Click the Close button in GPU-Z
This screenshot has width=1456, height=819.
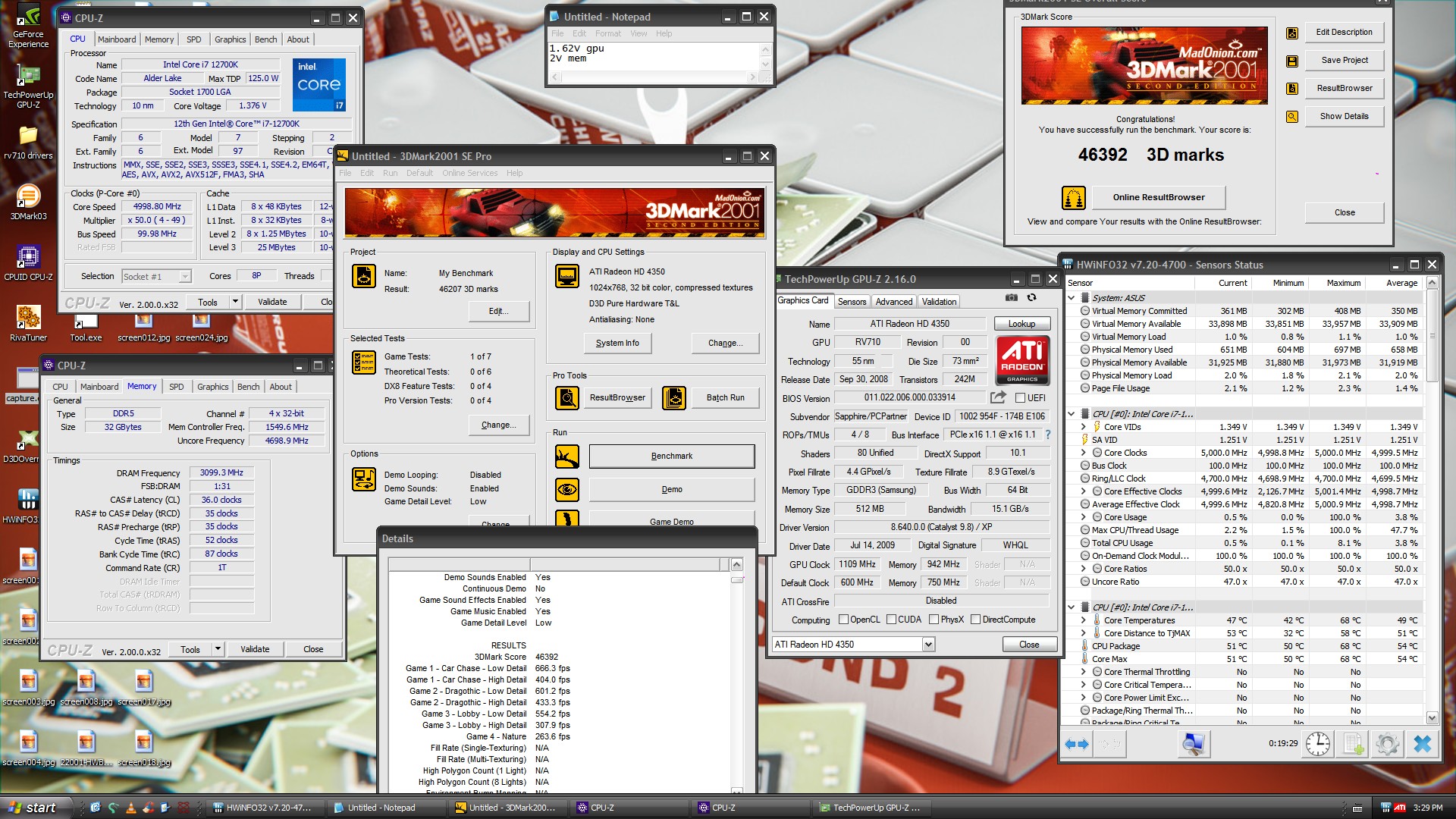pos(1029,645)
